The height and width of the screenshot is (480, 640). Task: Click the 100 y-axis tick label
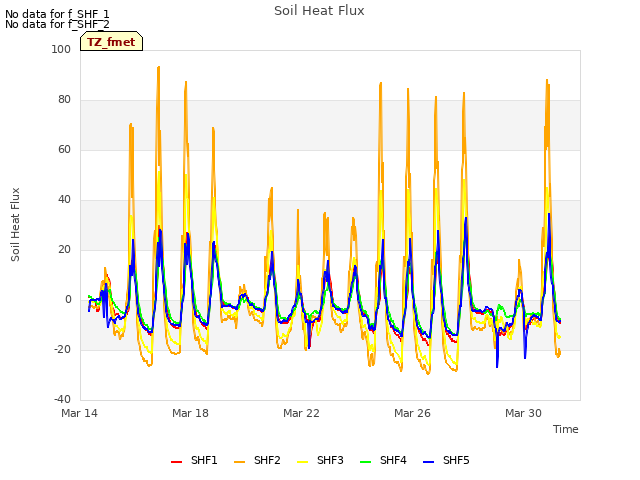click(x=61, y=49)
